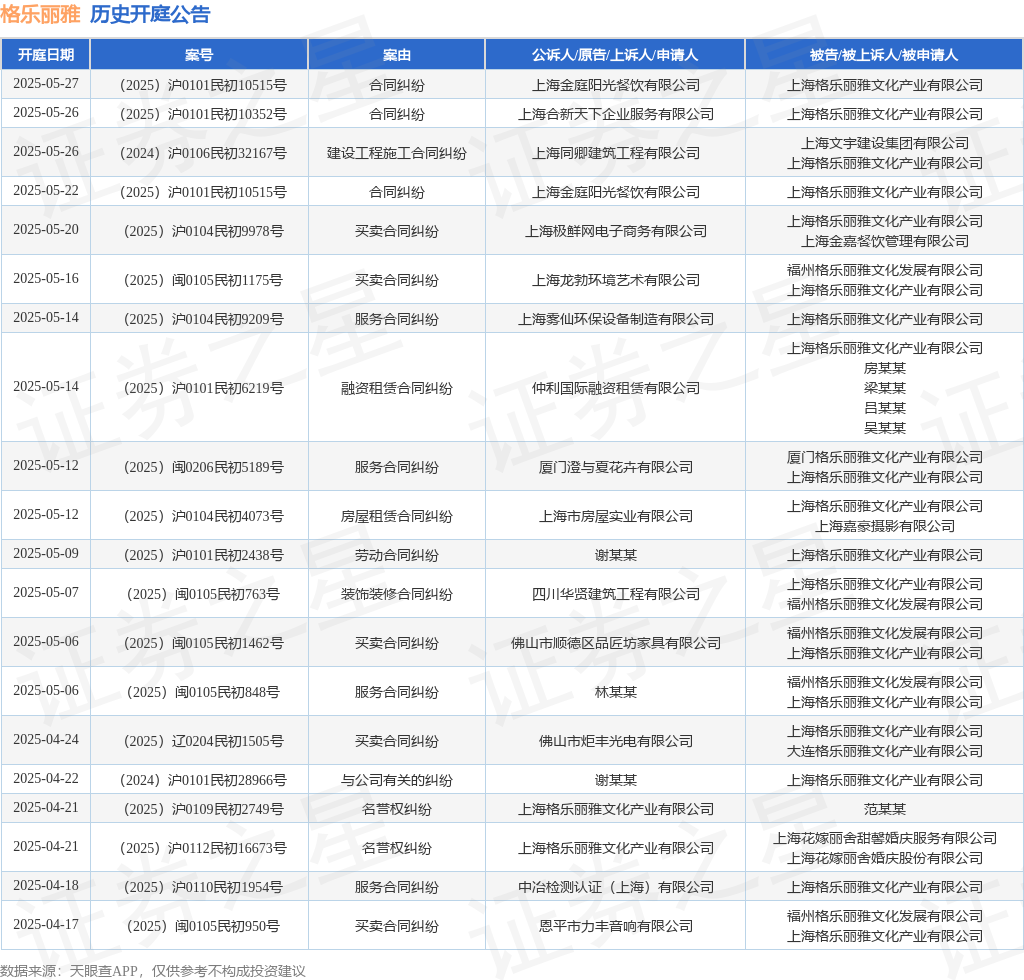The image size is (1024, 980).
Task: Click defendant 厦门格乐丽雅文化产业有限公司
Action: tap(885, 457)
